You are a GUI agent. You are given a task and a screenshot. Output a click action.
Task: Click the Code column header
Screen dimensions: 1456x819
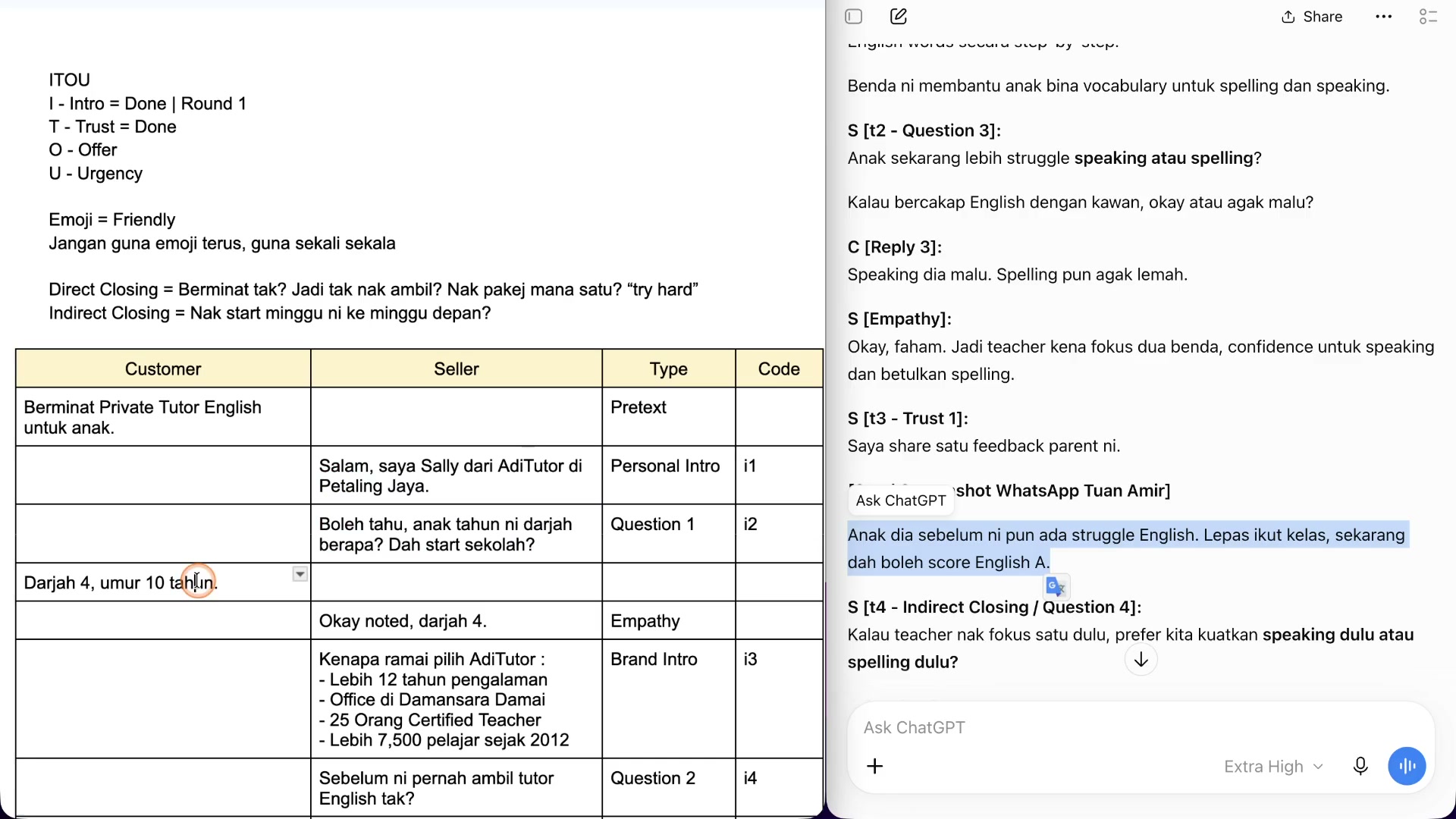pyautogui.click(x=780, y=369)
